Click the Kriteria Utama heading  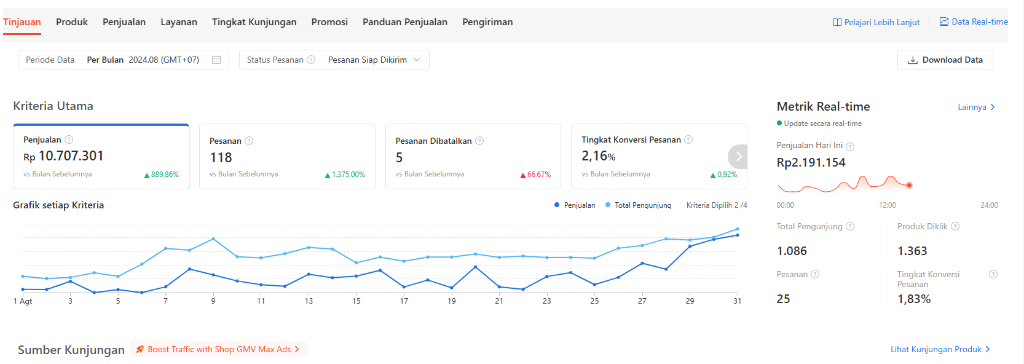[x=53, y=106]
